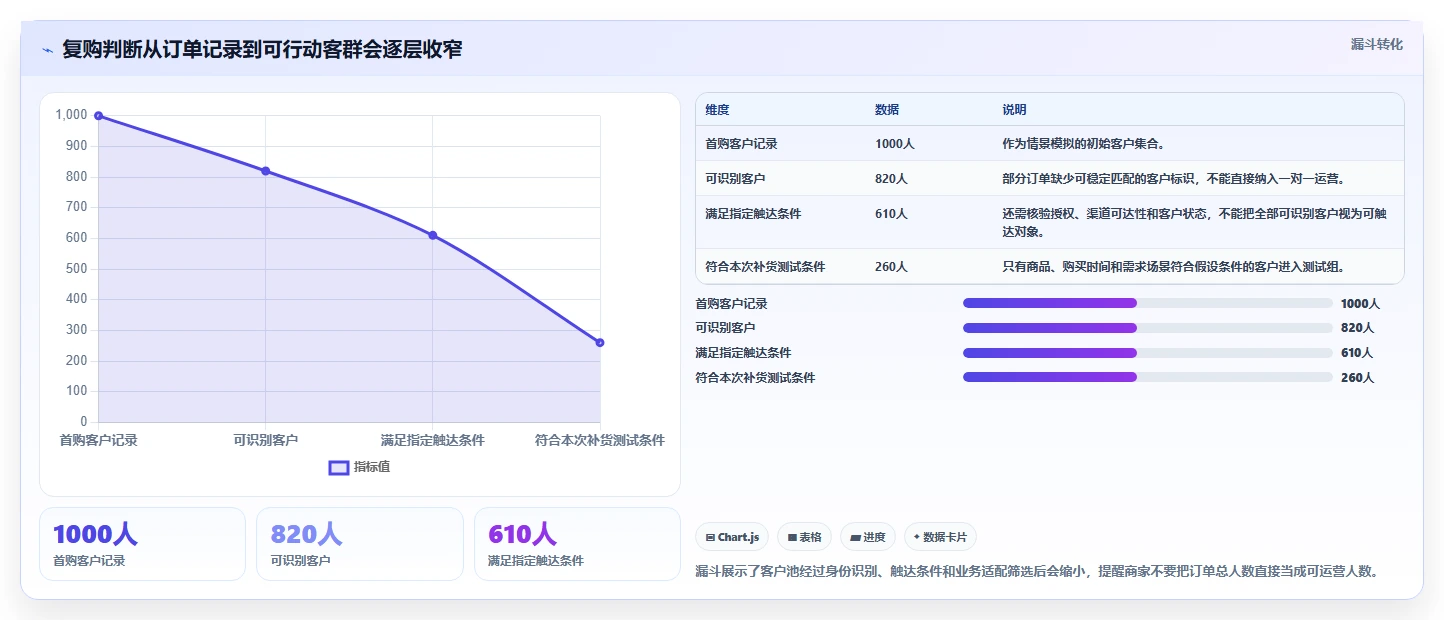Viewport: 1444px width, 620px height.
Task: Click the 可识别客户 progress label
Action: pos(725,328)
